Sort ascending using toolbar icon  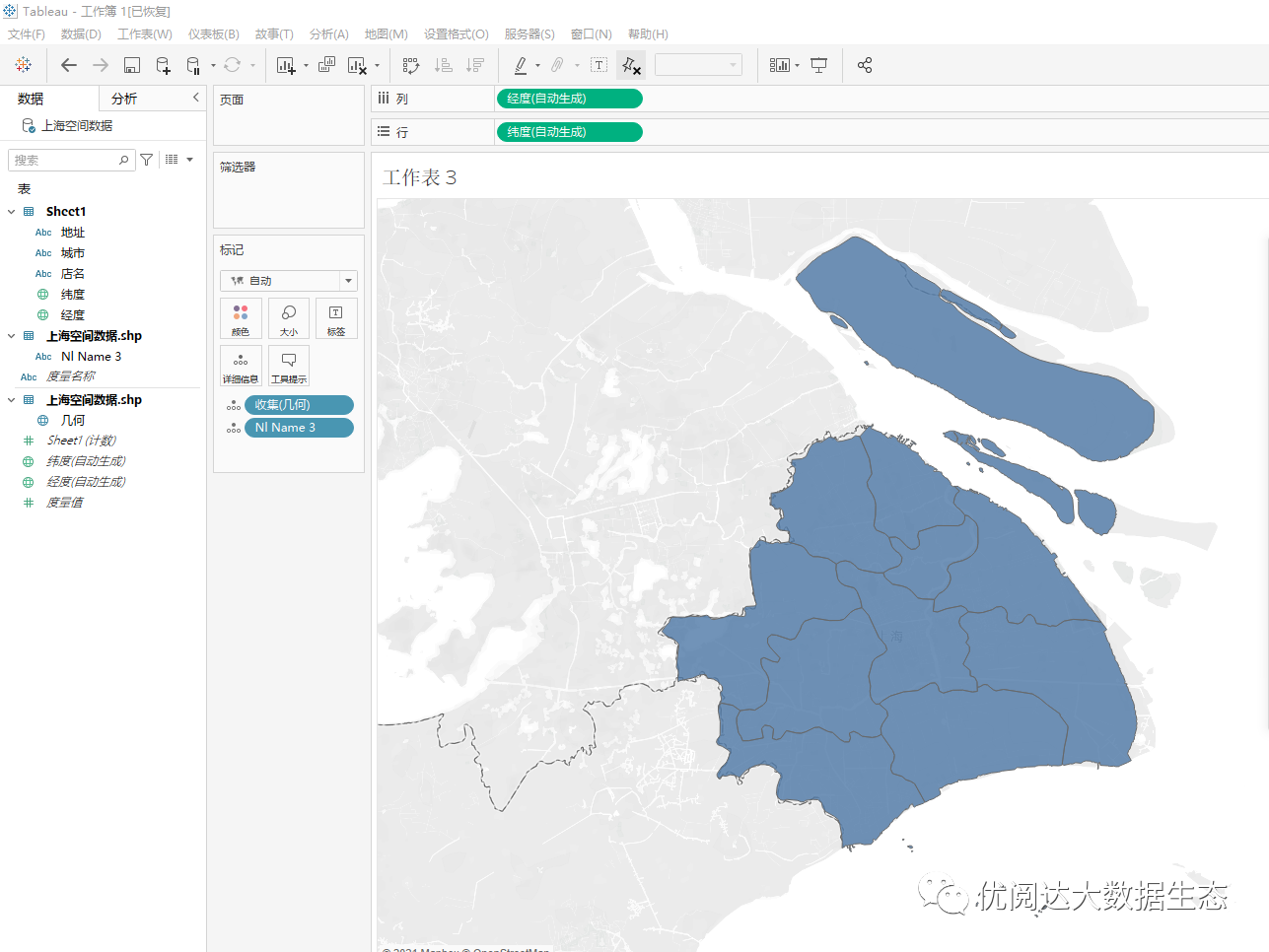pos(444,65)
